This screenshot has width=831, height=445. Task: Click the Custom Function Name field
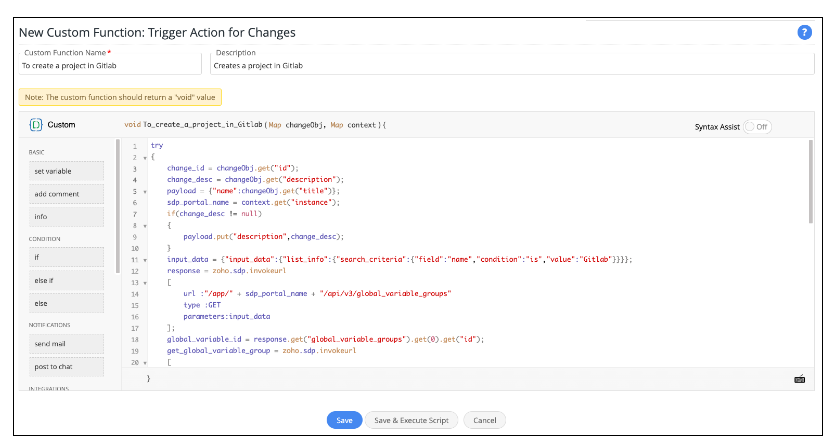(110, 66)
